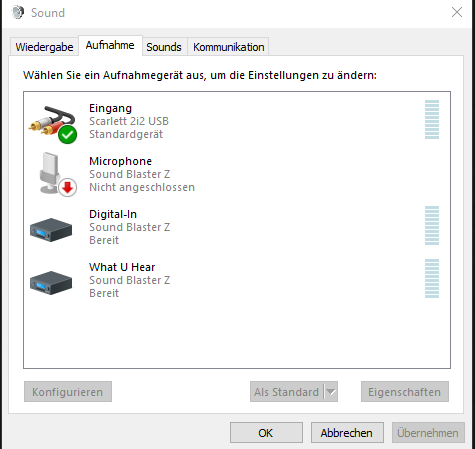Click the Digital-In level meter
Screen dimensions: 475x449
pos(432,225)
